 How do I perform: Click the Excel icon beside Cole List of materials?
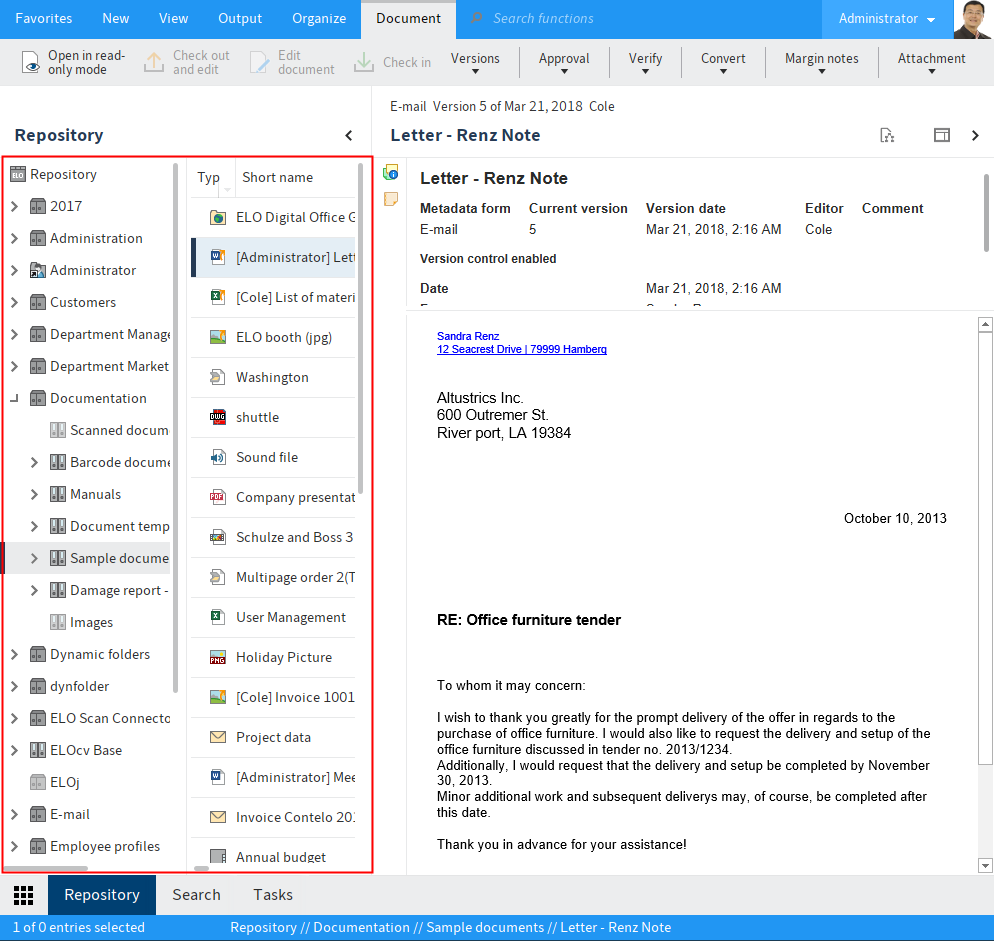point(217,297)
